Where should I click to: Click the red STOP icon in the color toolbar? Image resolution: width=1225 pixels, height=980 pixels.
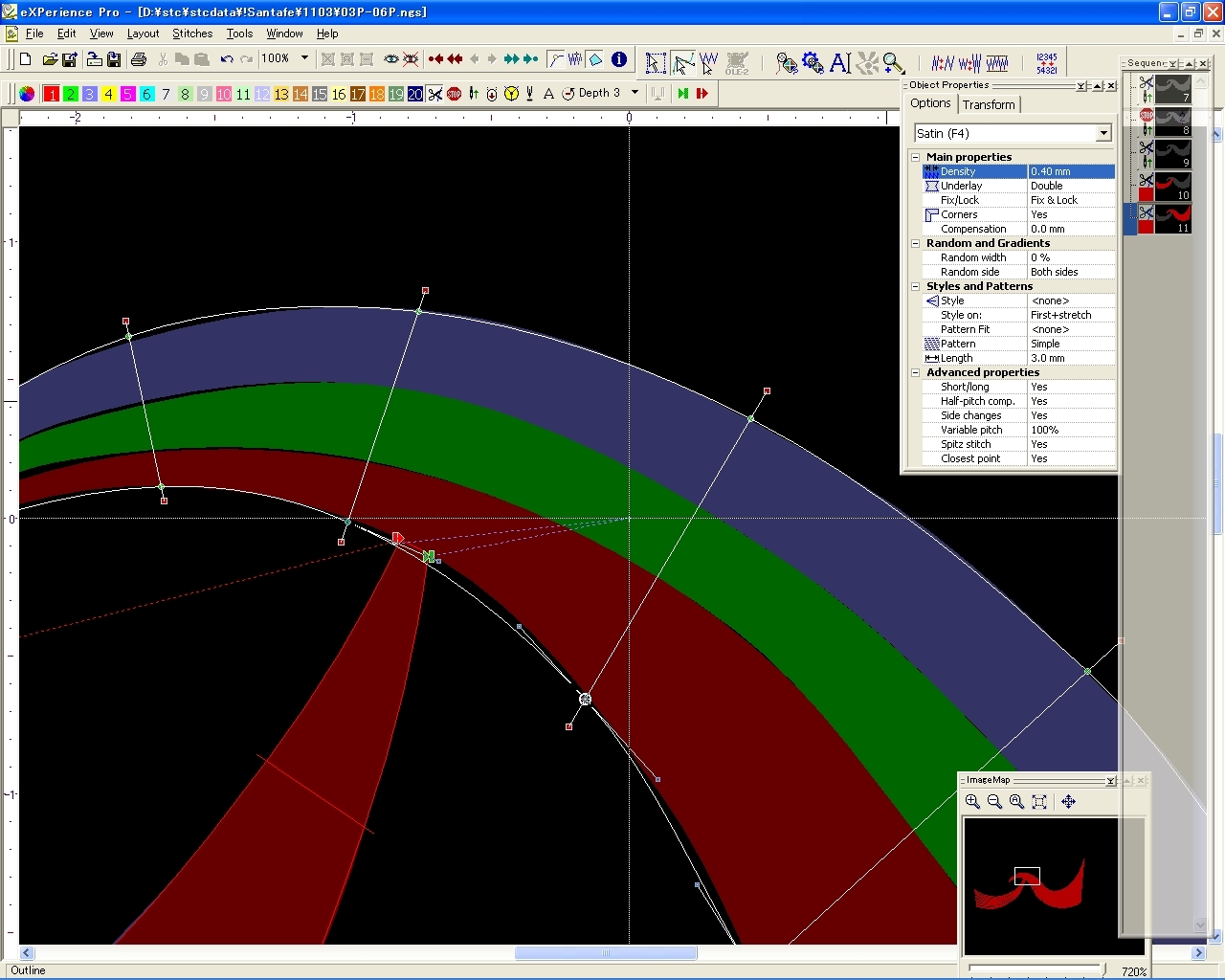click(x=455, y=94)
